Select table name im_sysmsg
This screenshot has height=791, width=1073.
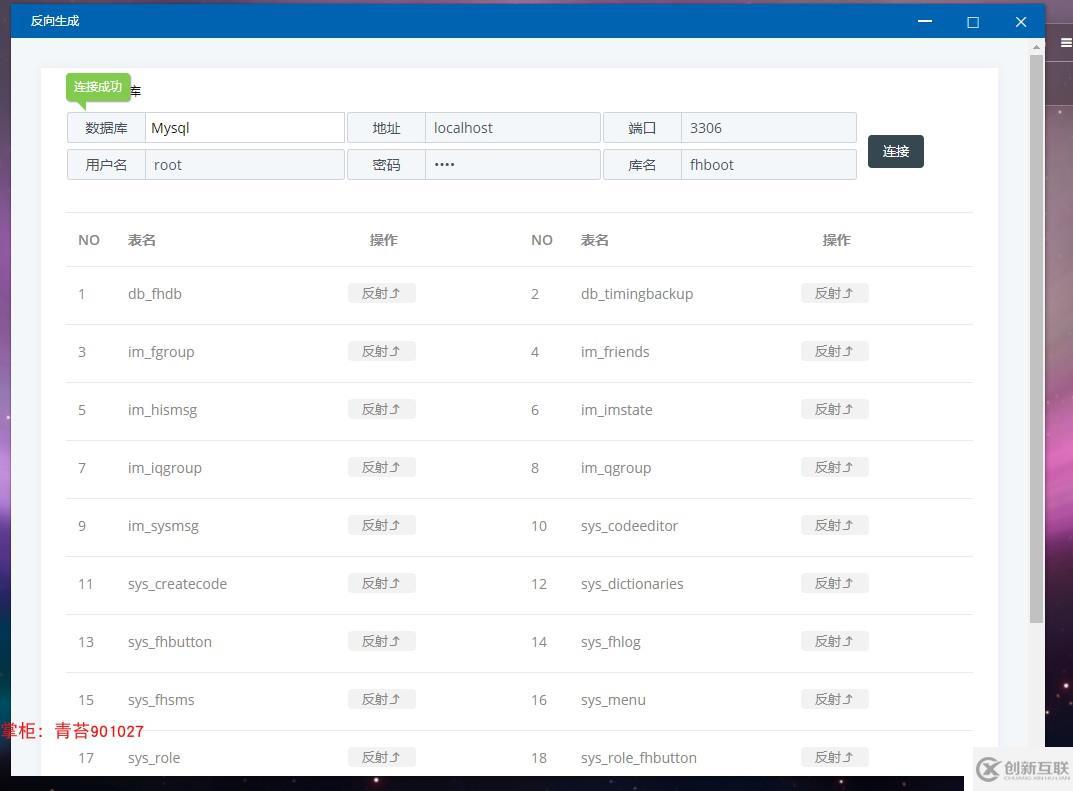click(x=163, y=527)
